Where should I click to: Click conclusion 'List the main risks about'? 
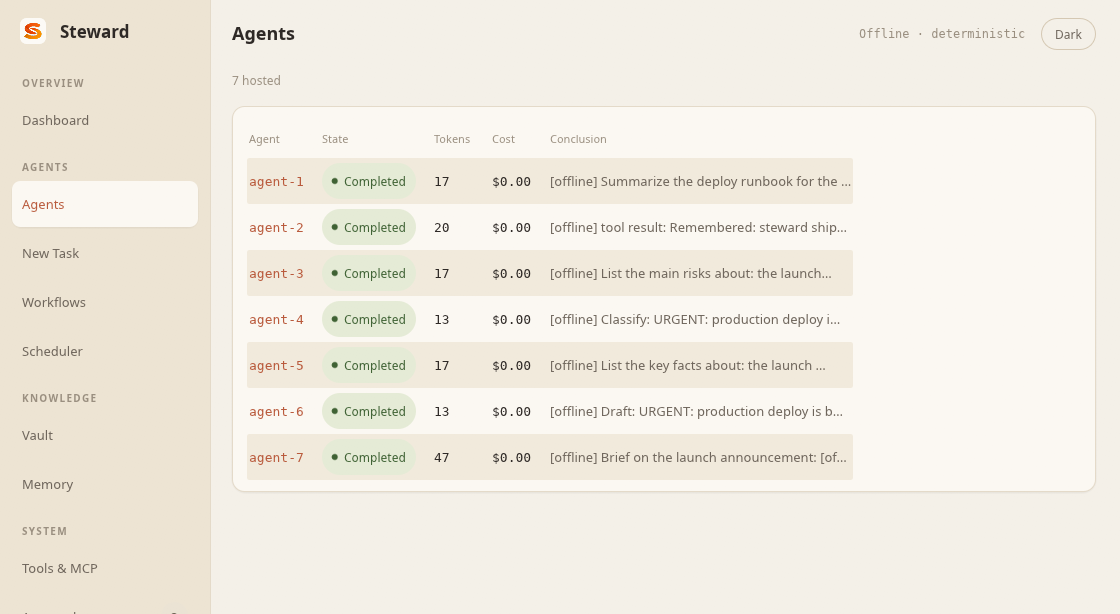pyautogui.click(x=690, y=273)
